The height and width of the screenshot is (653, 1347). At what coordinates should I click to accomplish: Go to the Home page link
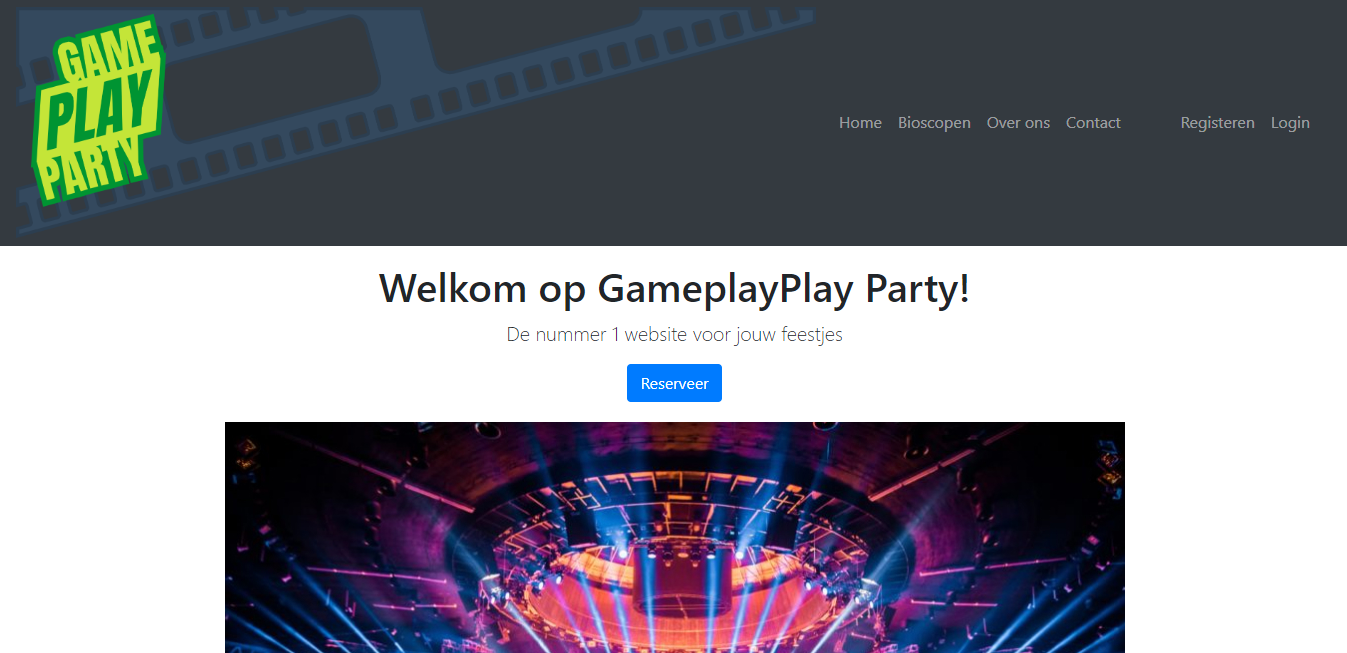point(860,123)
